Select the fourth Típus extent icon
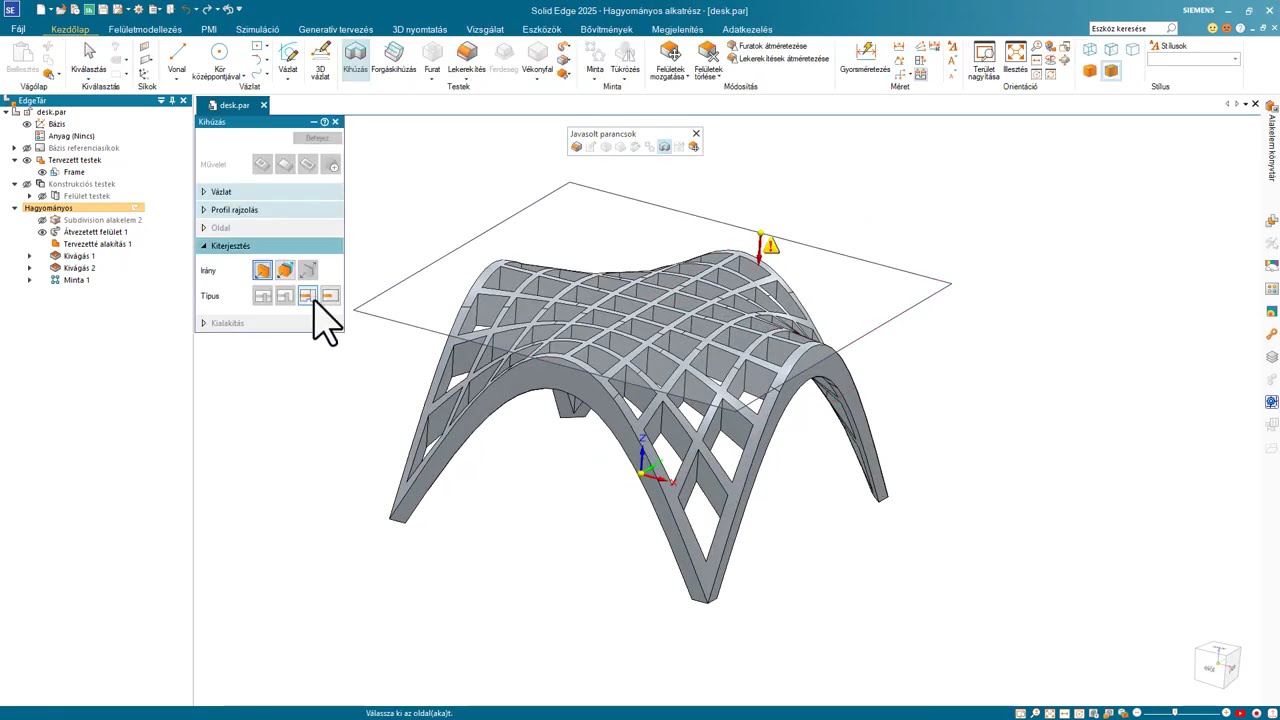 (330, 296)
